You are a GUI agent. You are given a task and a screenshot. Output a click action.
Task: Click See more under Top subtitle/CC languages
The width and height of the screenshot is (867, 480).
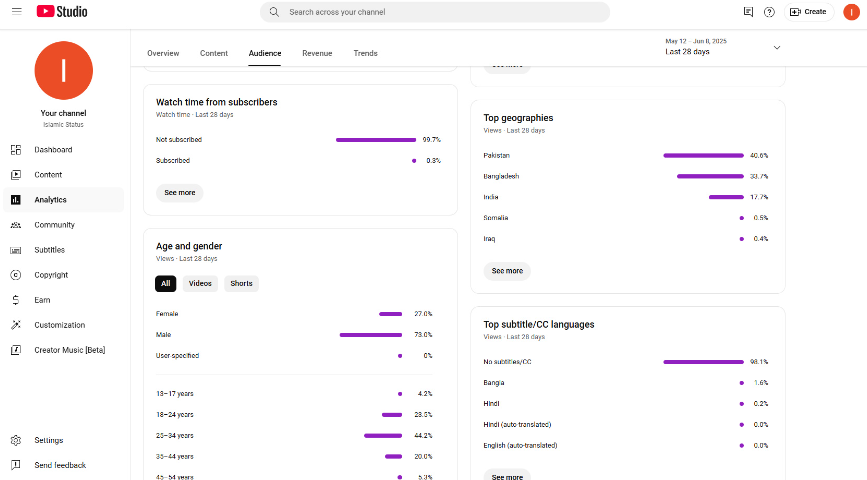[507, 476]
